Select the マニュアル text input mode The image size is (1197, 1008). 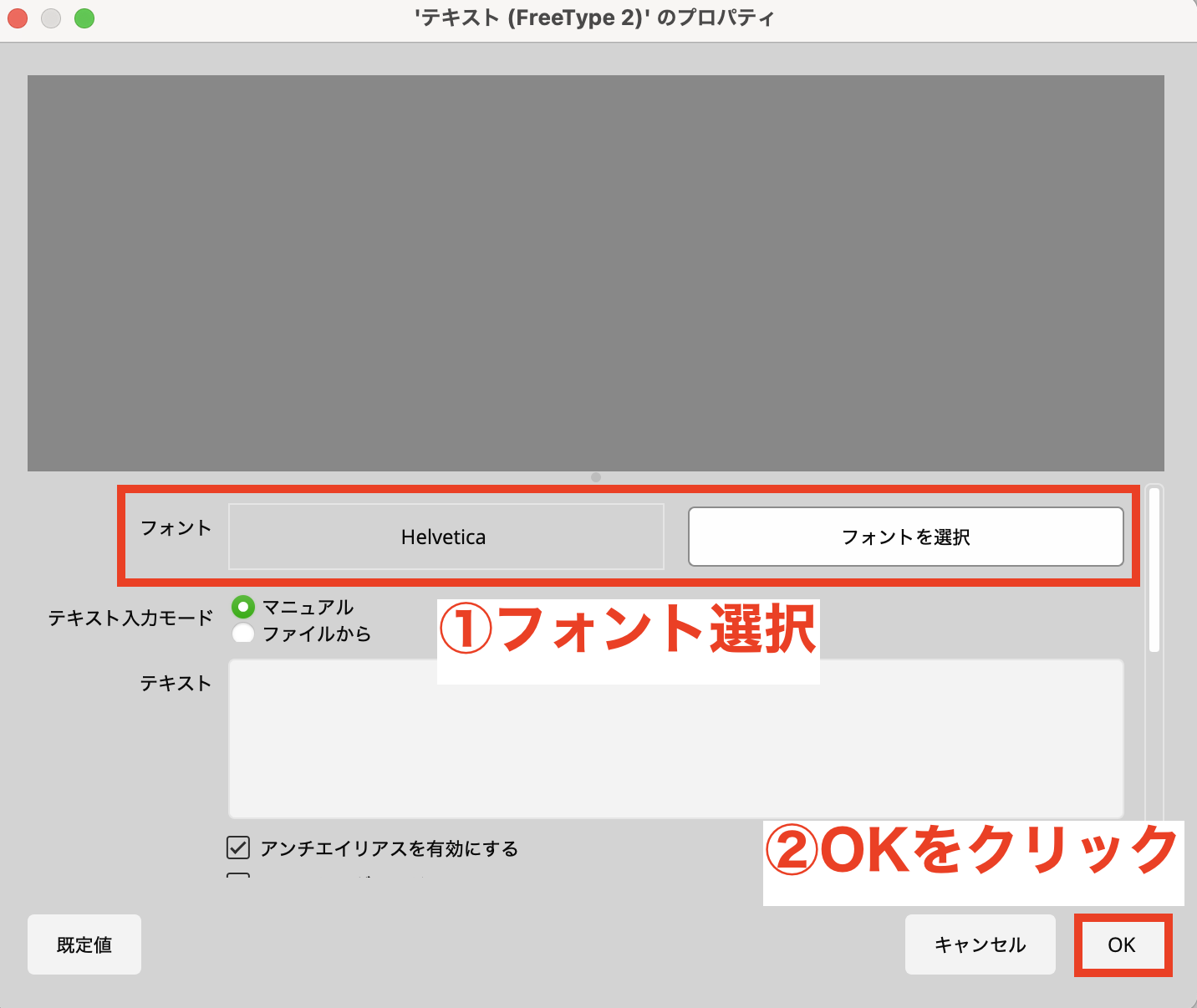[x=242, y=608]
